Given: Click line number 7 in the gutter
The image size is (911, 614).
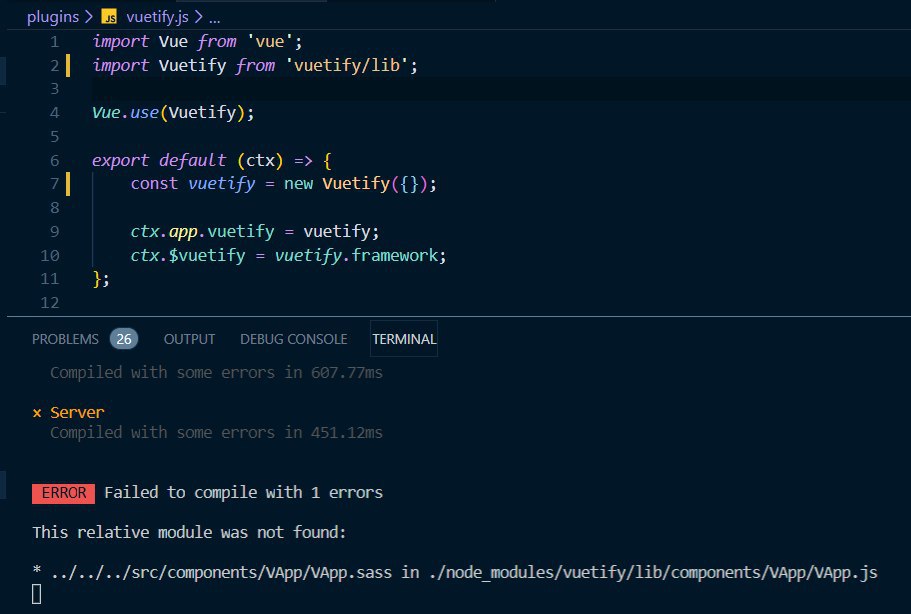Looking at the screenshot, I should click(x=54, y=184).
